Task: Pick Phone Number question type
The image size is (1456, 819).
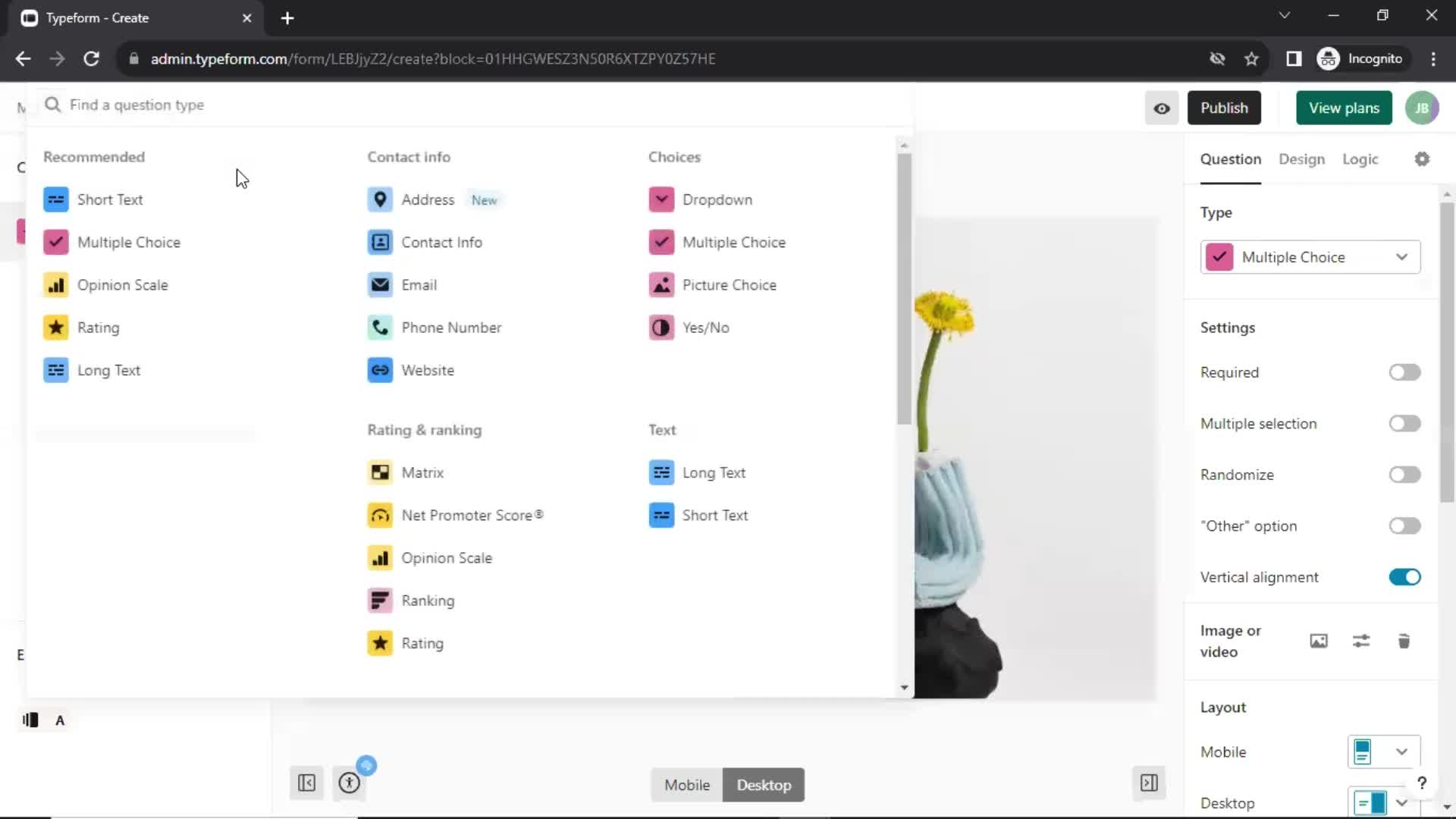Action: coord(435,328)
